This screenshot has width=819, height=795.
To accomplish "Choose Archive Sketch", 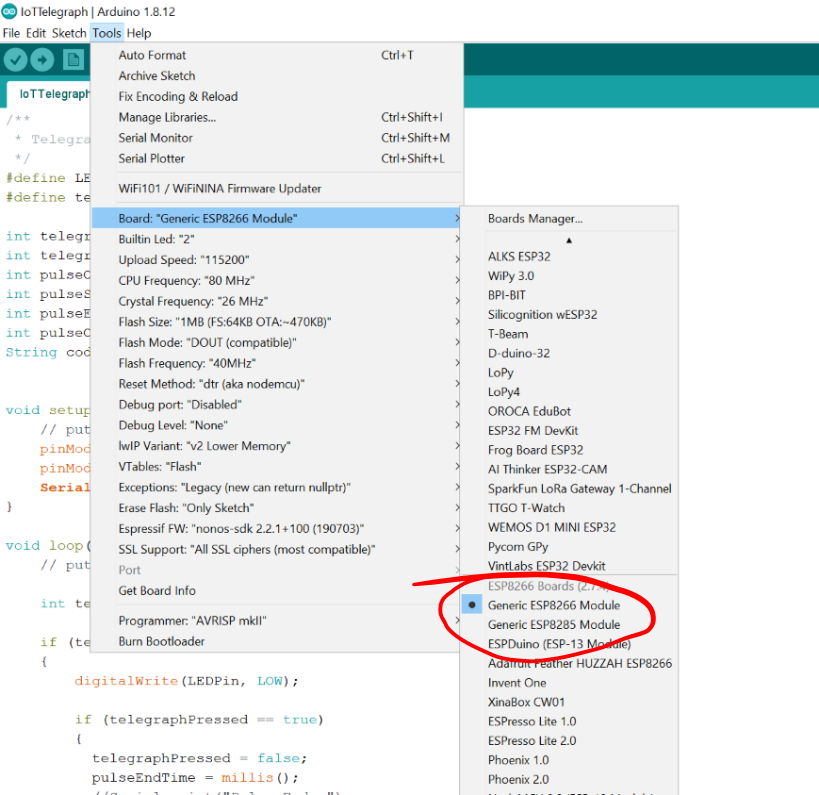I will coord(277,76).
